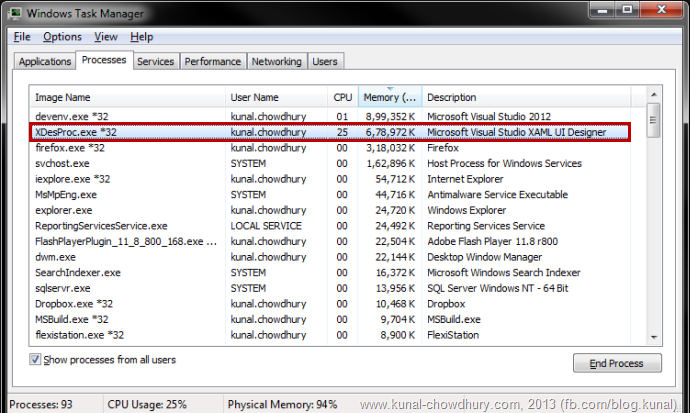The image size is (690, 413).
Task: Click the LOCAL SERVICE user name cell
Action: pyautogui.click(x=266, y=226)
